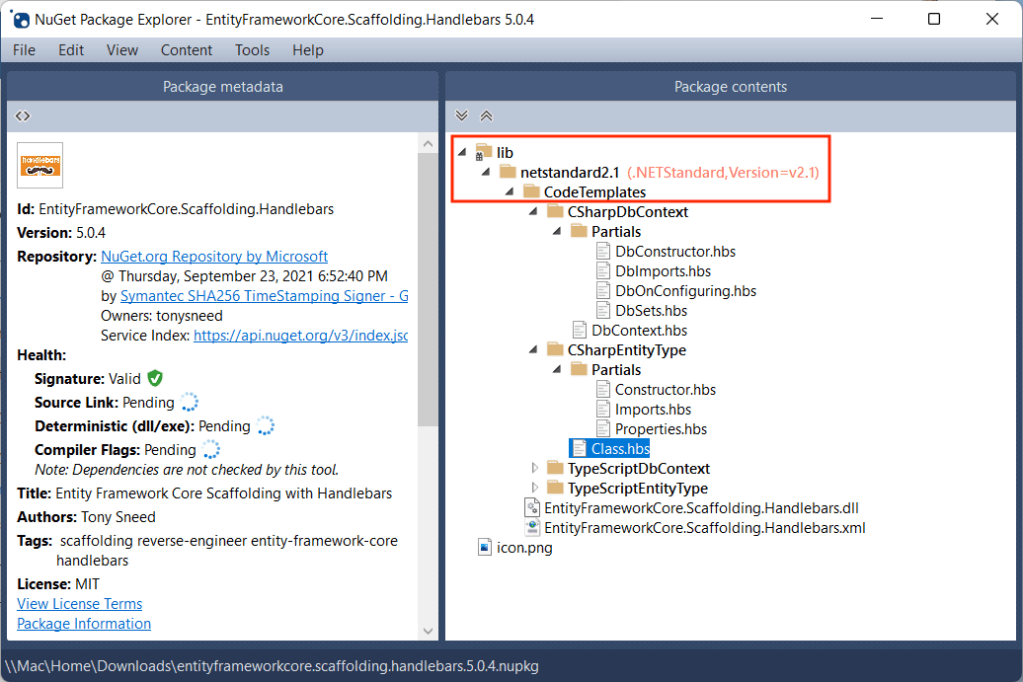
Task: Collapse the CSharpEntityType folder arrow
Action: [534, 350]
